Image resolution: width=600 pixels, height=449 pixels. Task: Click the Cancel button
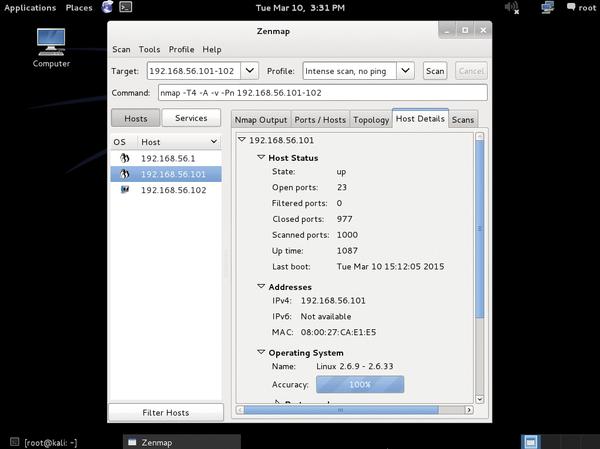471,71
